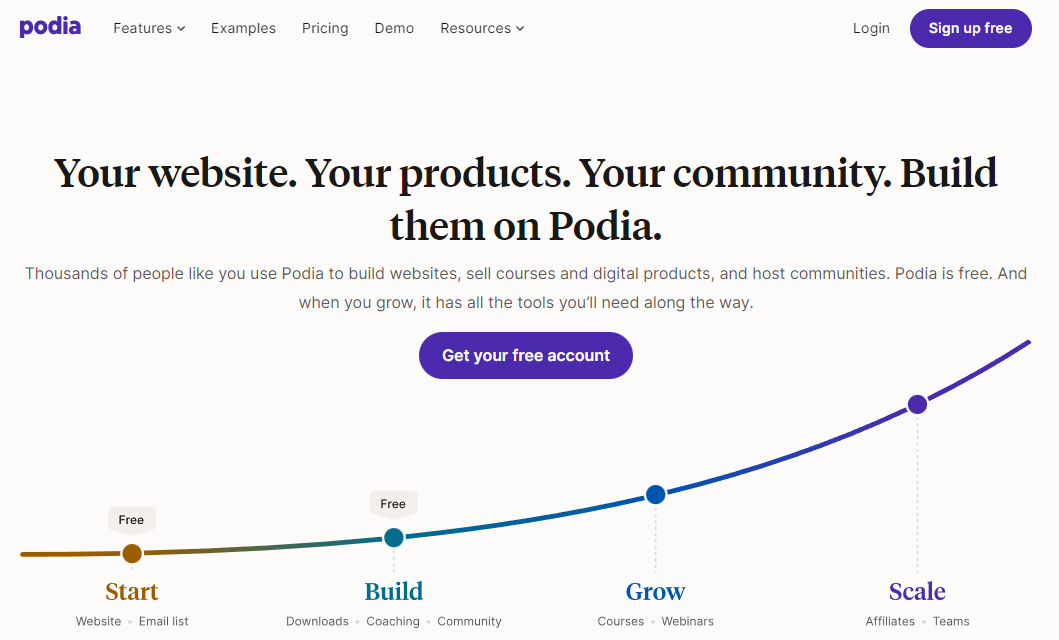1059x640 pixels.
Task: Select the teal Build marker on curve
Action: click(394, 537)
